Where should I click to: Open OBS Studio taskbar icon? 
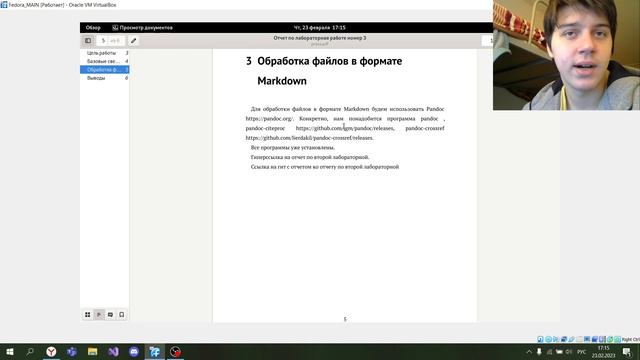175,351
